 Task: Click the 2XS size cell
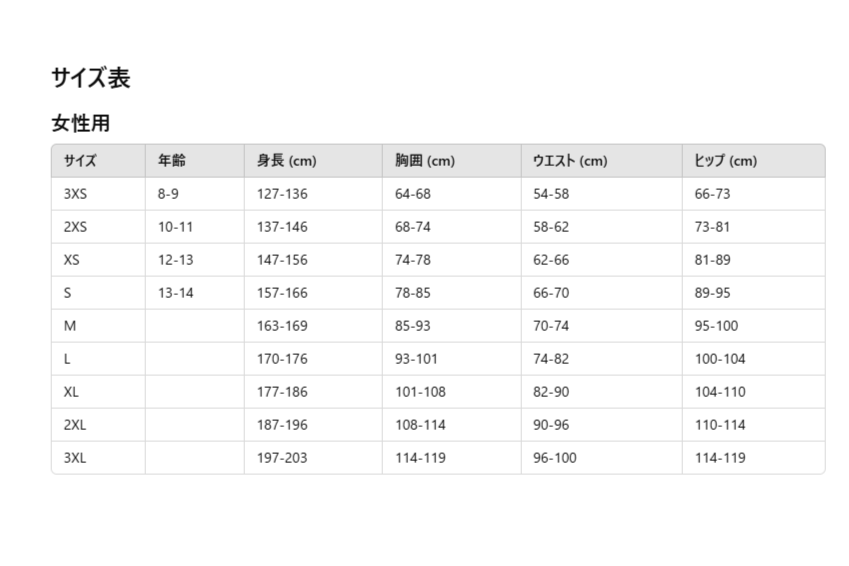point(75,227)
